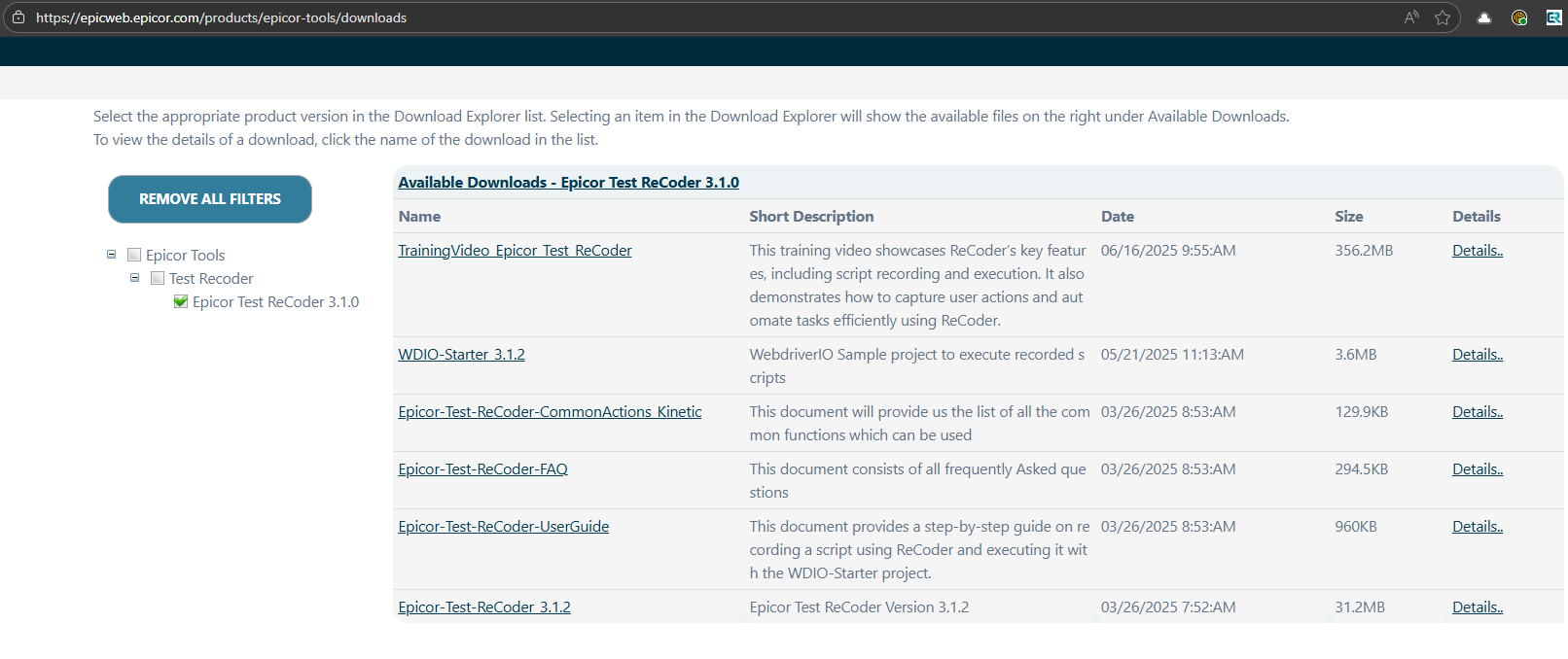The image size is (1568, 659).
Task: Collapse the Epicor Tools tree node
Action: pyautogui.click(x=111, y=255)
